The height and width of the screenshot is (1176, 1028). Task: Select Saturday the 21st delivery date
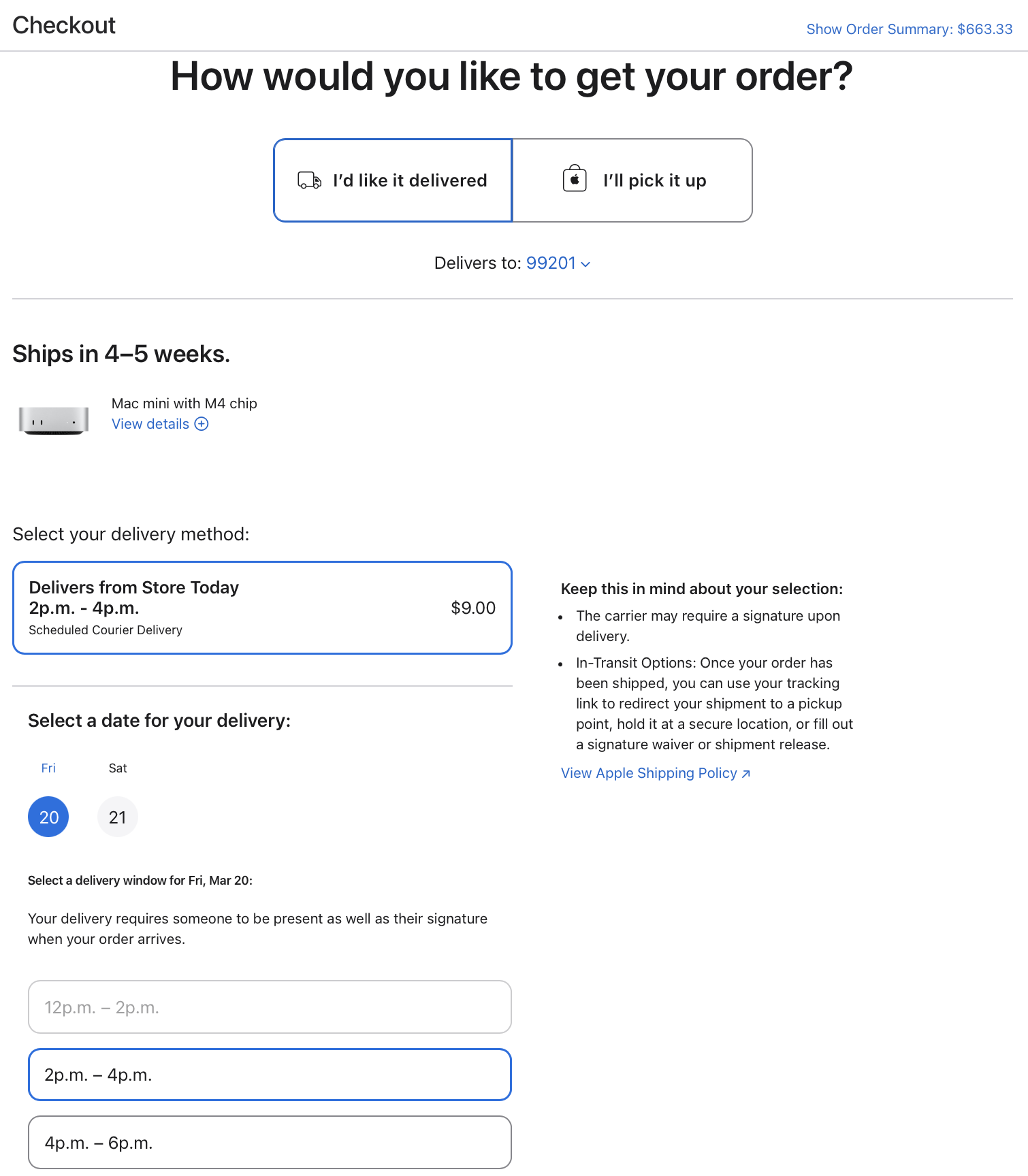[118, 817]
